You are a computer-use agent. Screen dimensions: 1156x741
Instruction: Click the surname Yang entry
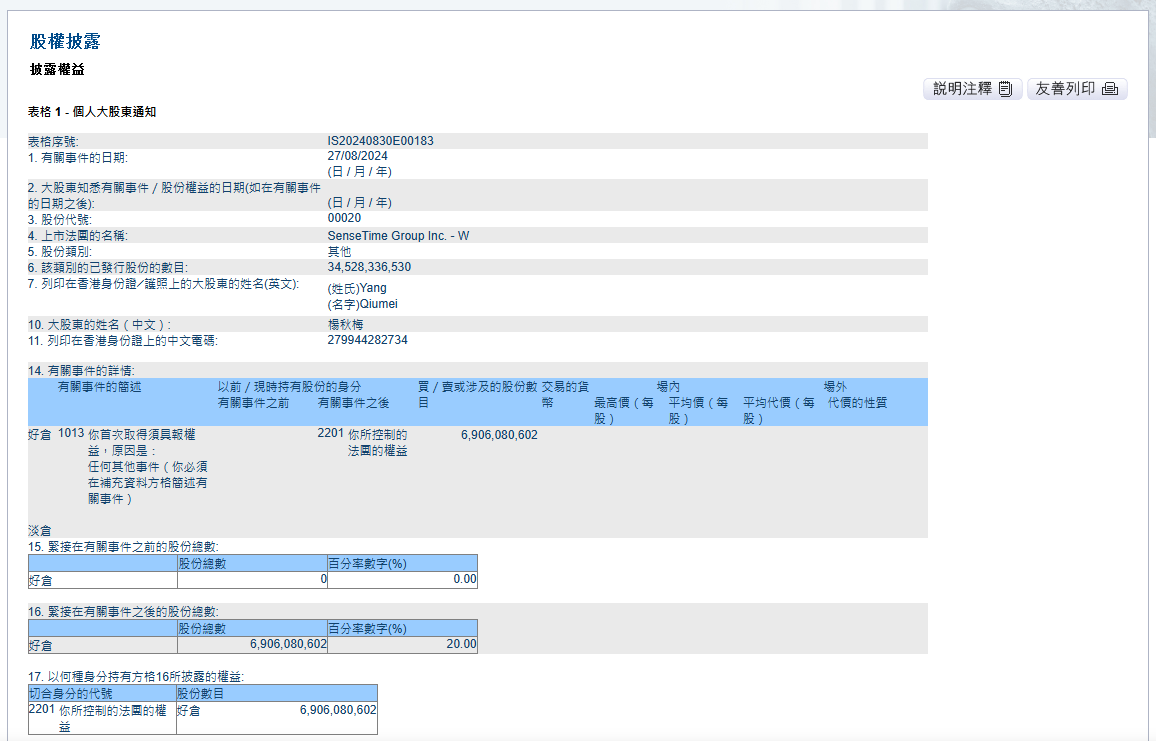pyautogui.click(x=357, y=289)
